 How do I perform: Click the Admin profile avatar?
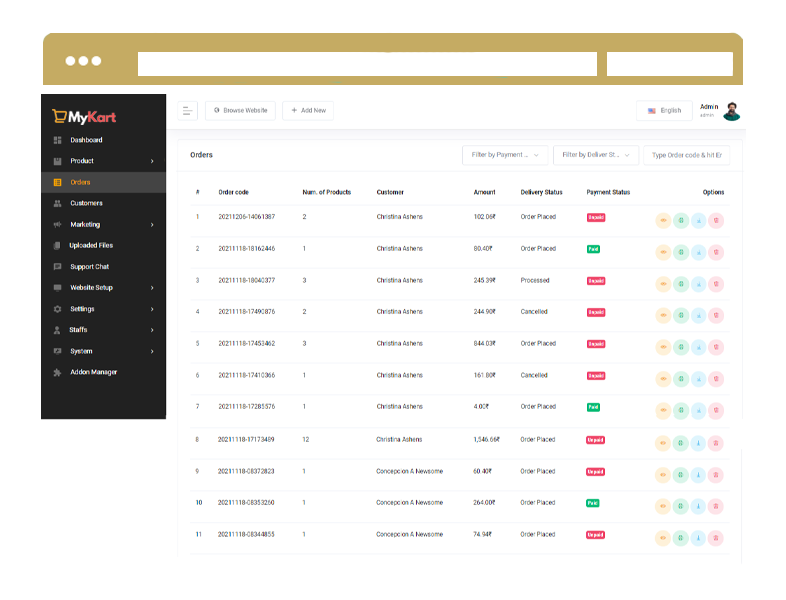[732, 111]
